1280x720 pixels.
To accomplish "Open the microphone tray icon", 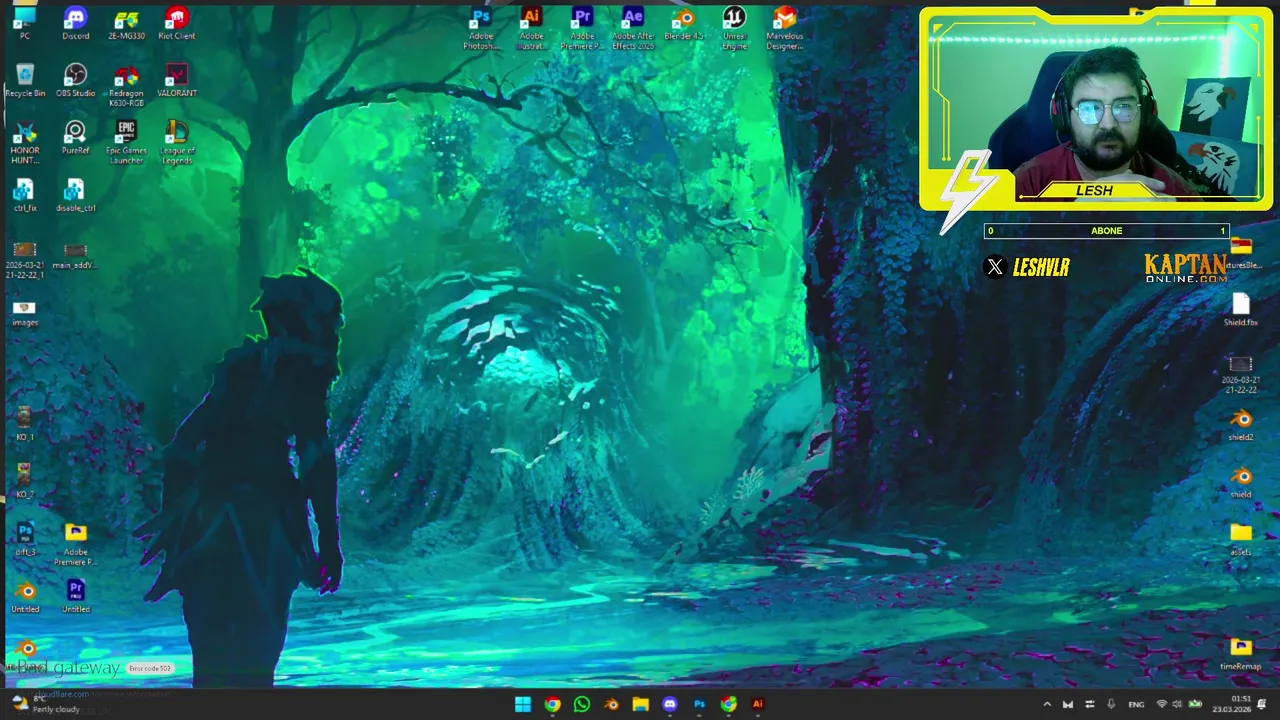I will pyautogui.click(x=1111, y=704).
